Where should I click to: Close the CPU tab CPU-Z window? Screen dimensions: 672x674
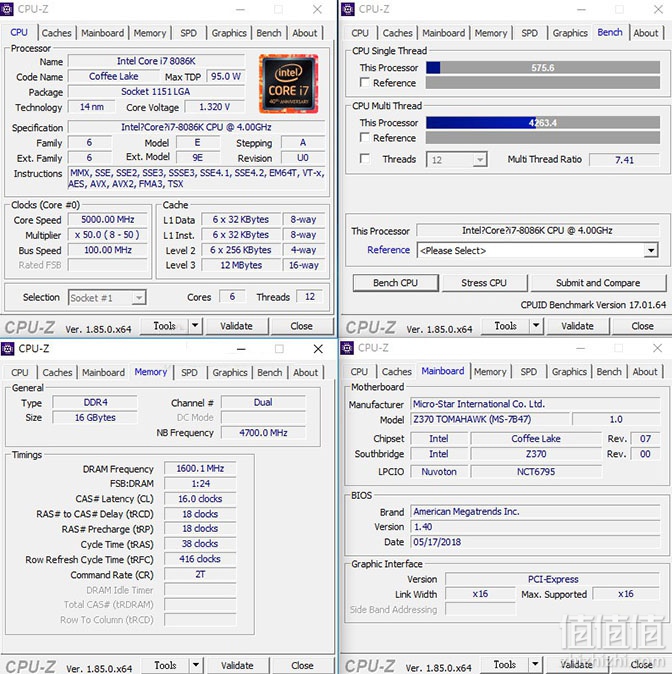(x=317, y=9)
